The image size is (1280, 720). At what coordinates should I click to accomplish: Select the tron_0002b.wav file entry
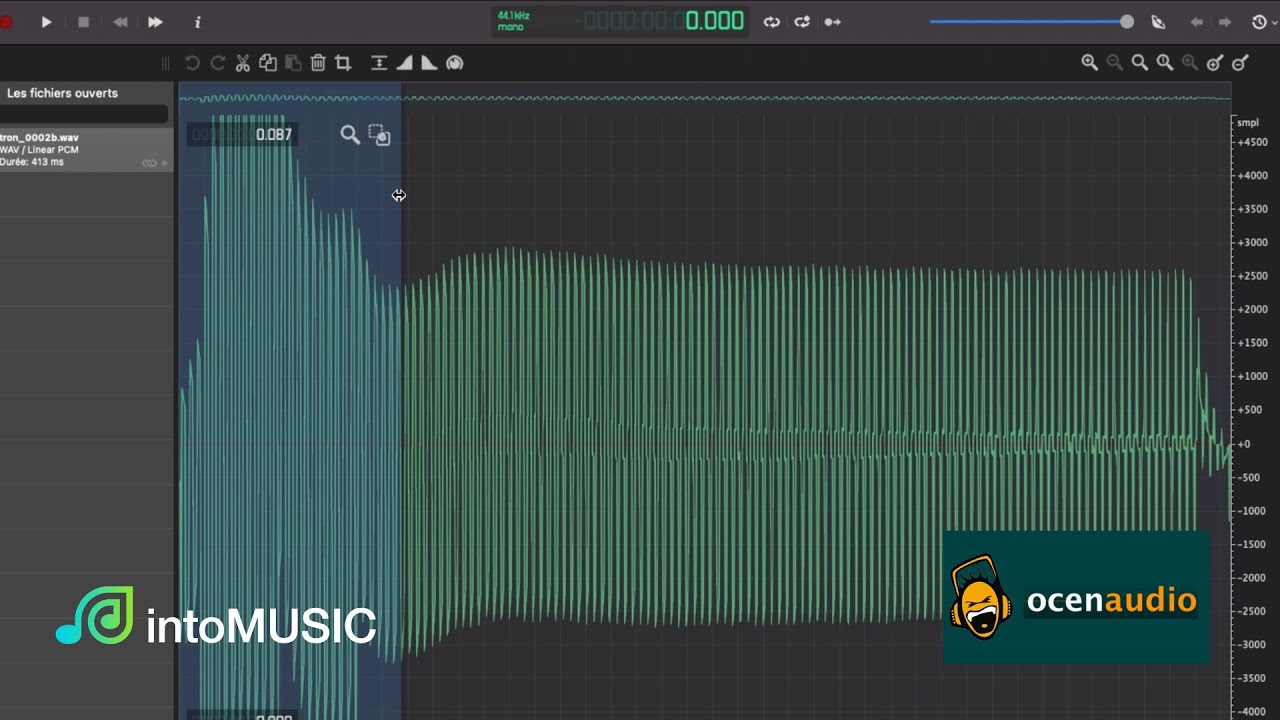pos(86,149)
